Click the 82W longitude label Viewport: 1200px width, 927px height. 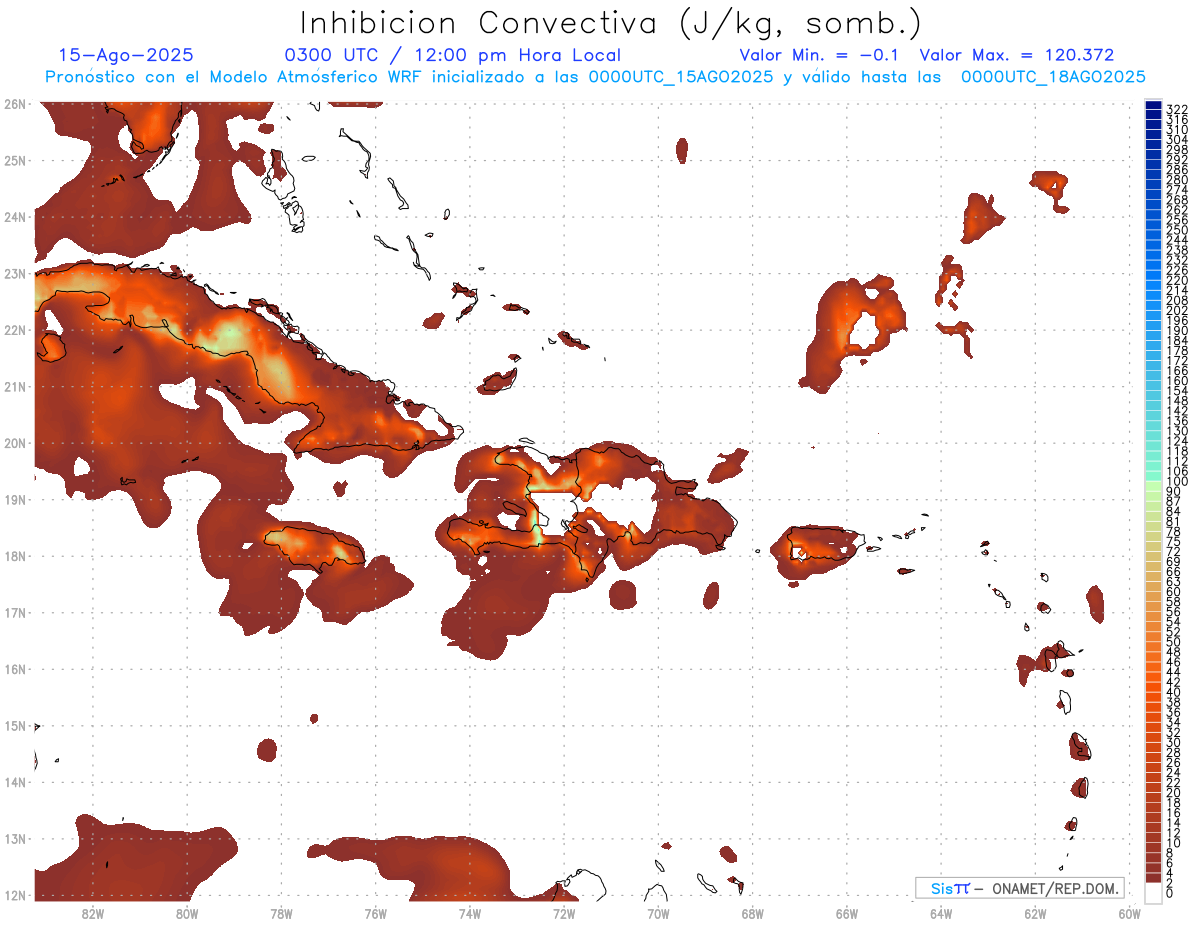coord(92,913)
